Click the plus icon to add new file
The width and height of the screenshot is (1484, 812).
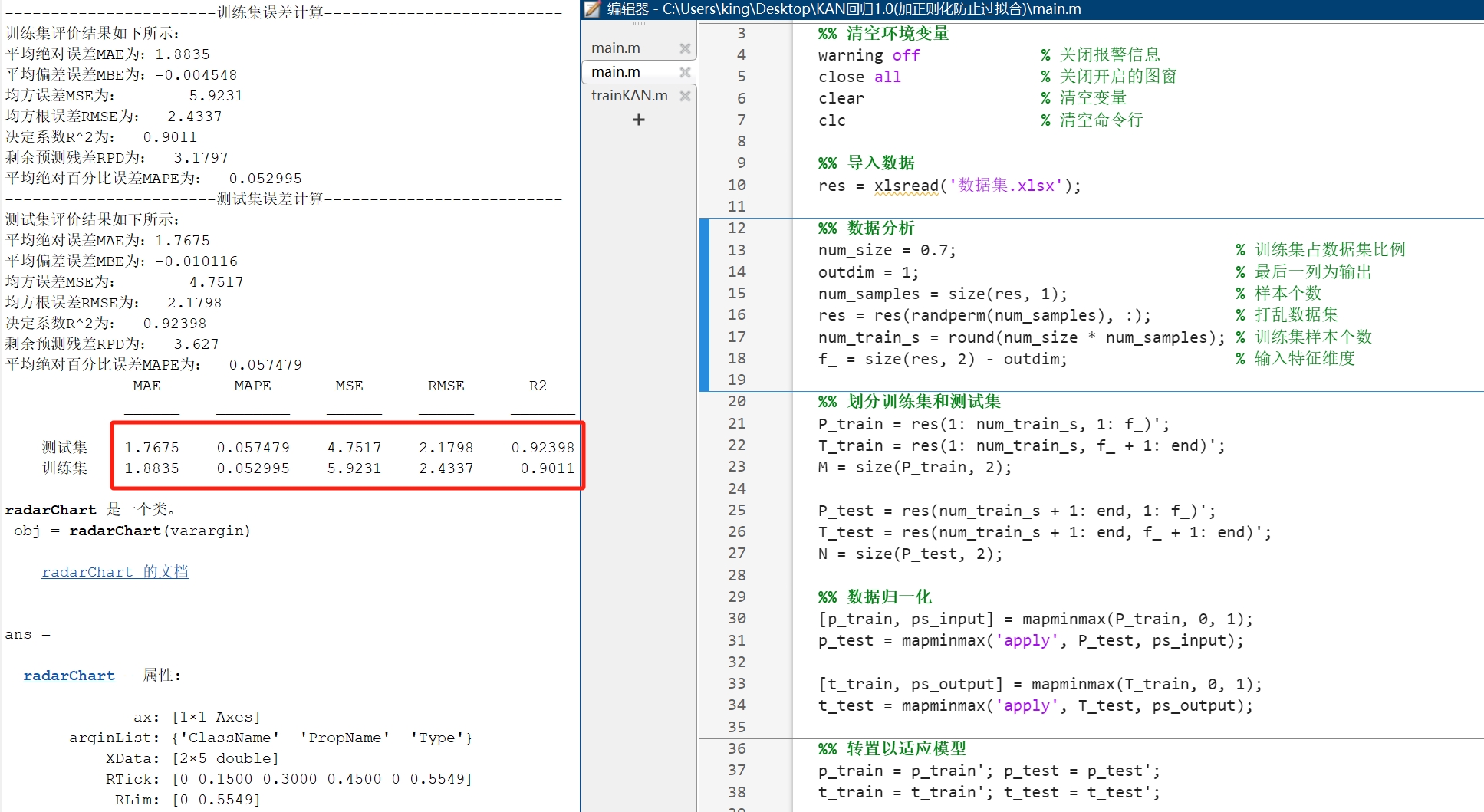coord(638,120)
